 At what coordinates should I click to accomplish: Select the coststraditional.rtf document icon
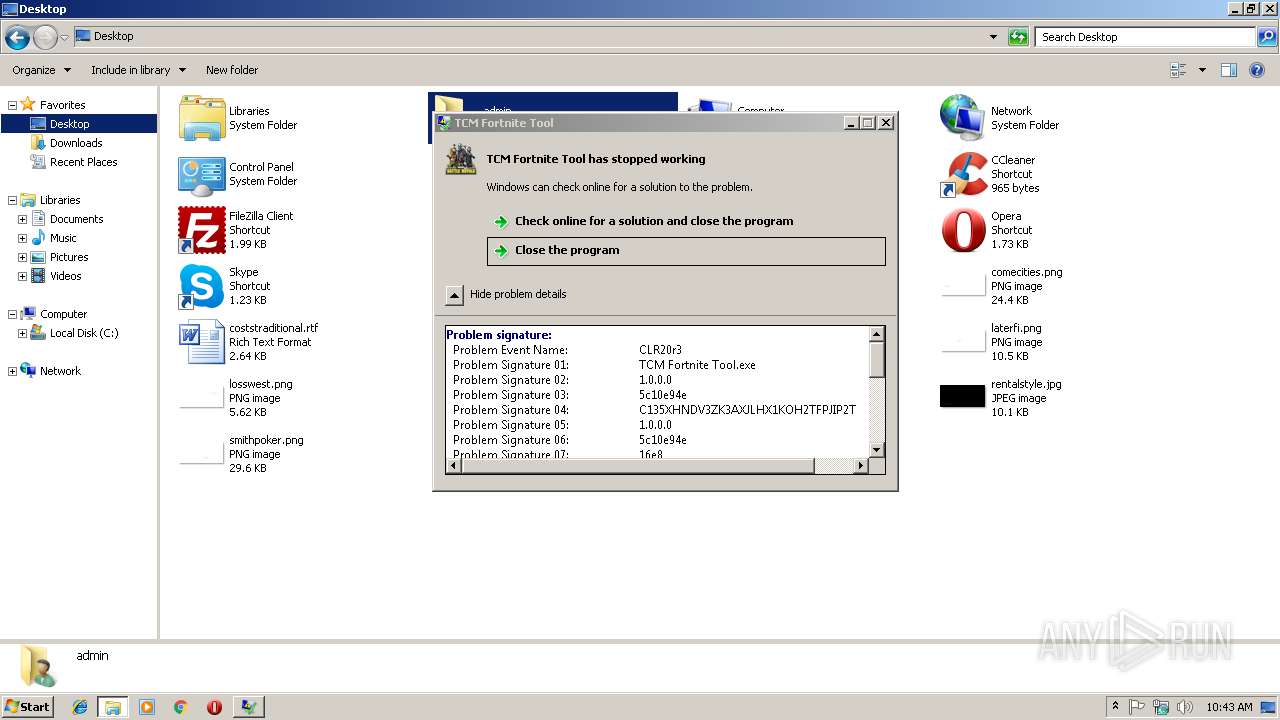(x=202, y=342)
